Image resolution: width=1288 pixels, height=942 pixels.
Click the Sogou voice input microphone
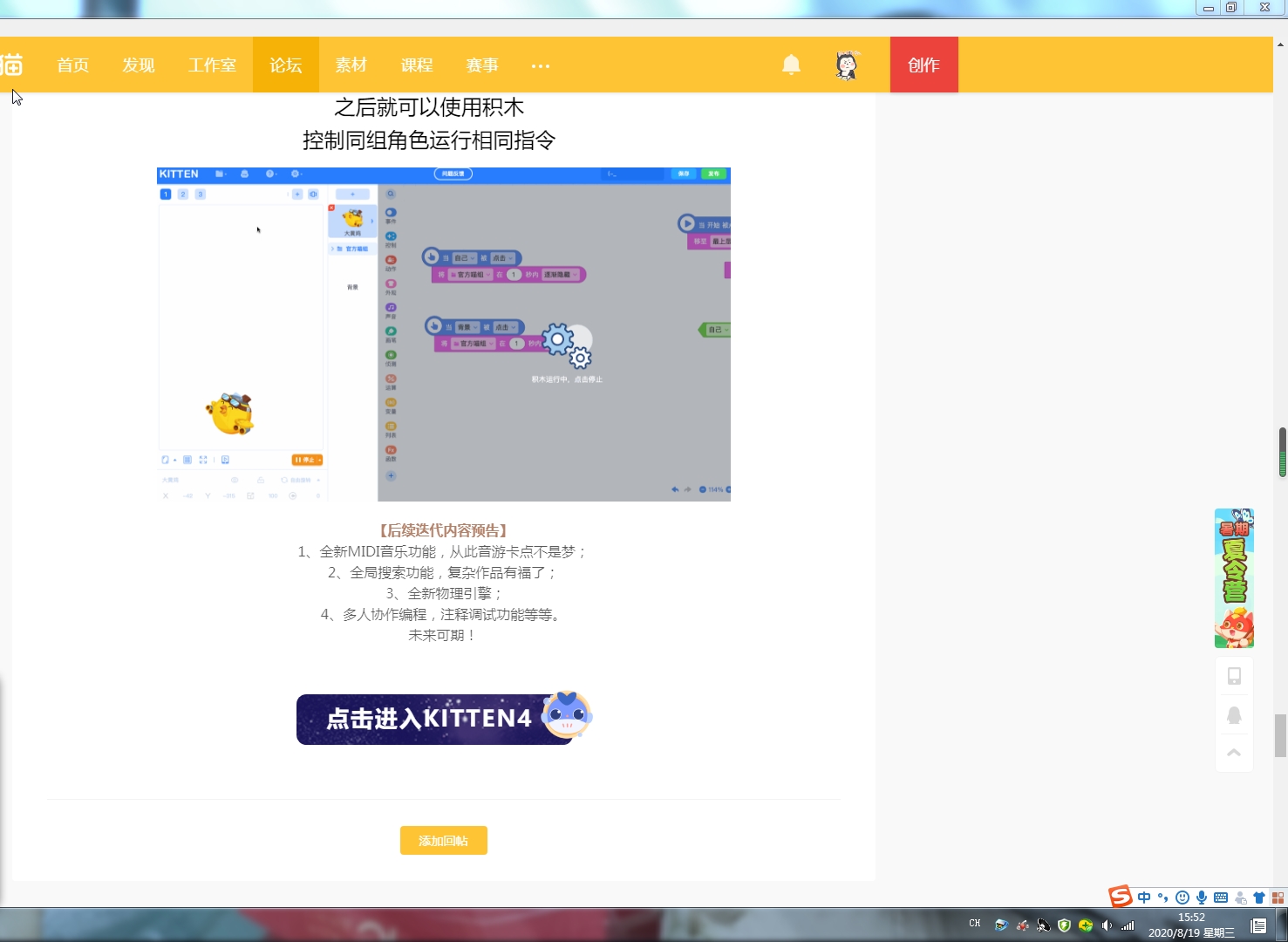pos(1202,898)
